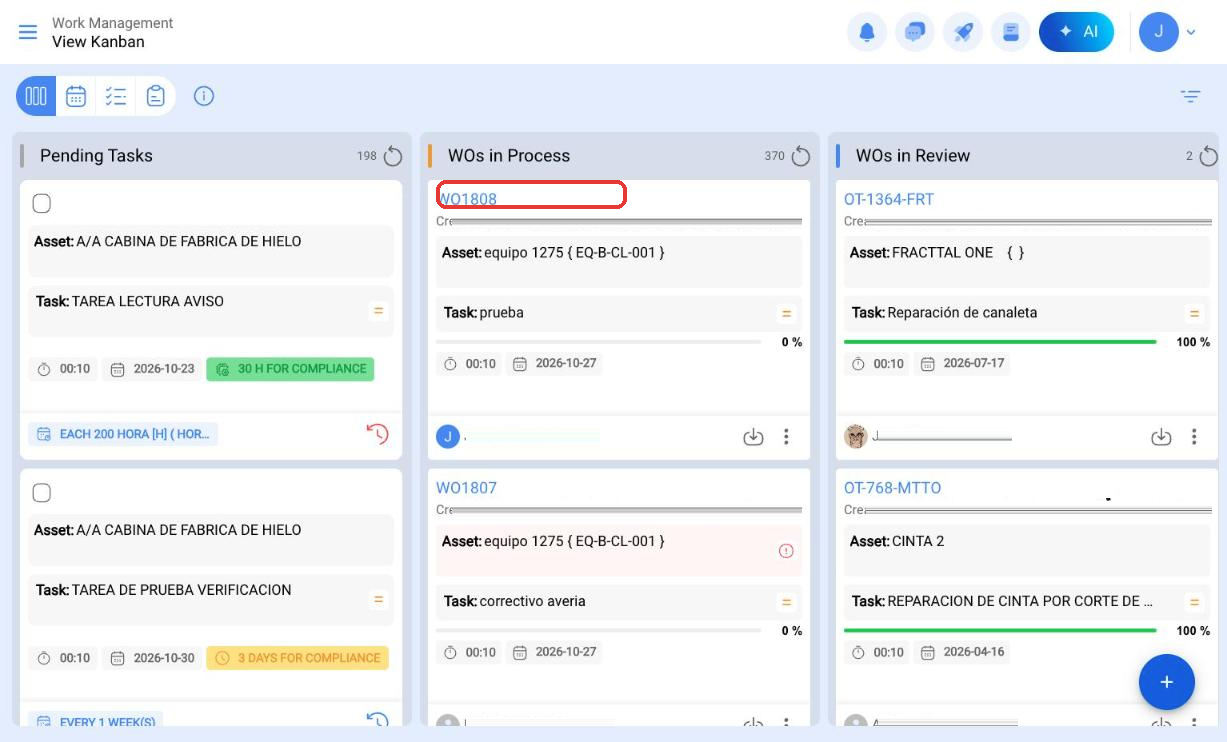The height and width of the screenshot is (742, 1227).
Task: Click priority icon on TAREA DE PRUEBA VERIFICACION
Action: pyautogui.click(x=378, y=600)
